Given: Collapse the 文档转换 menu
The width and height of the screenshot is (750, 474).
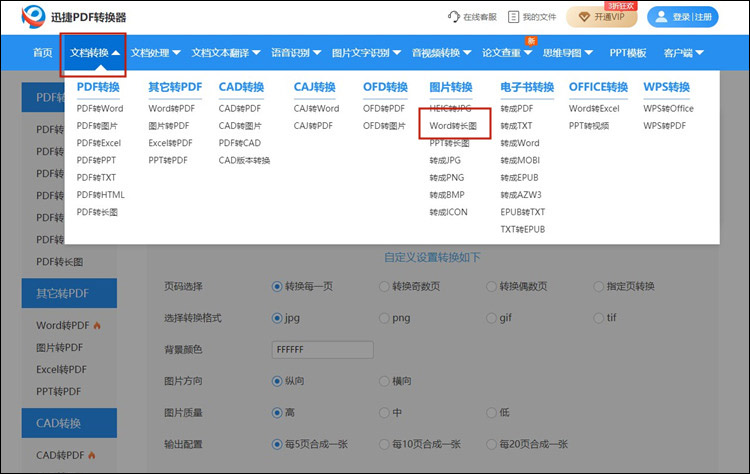Looking at the screenshot, I should click(x=94, y=53).
